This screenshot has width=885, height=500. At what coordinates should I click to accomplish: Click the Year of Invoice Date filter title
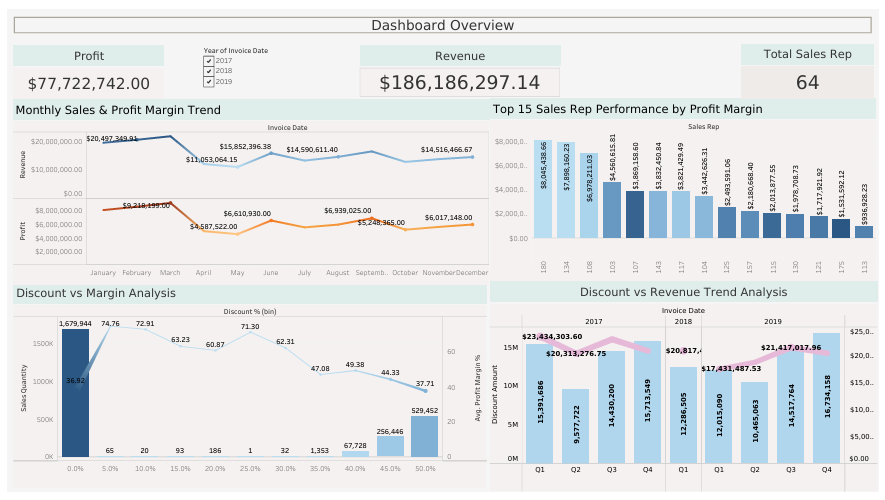[x=236, y=51]
